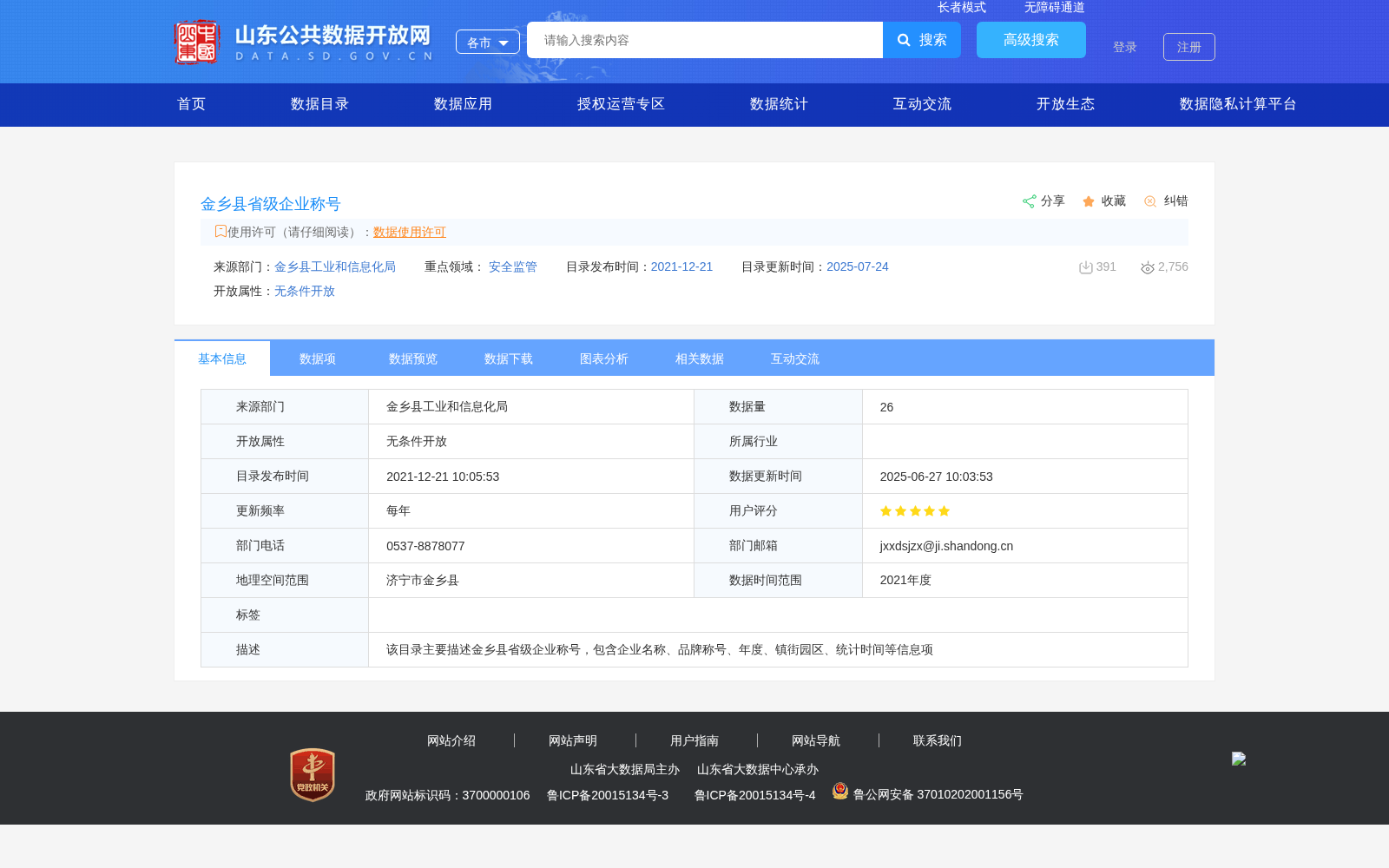
Task: Open 联系我们 in the footer
Action: point(938,740)
